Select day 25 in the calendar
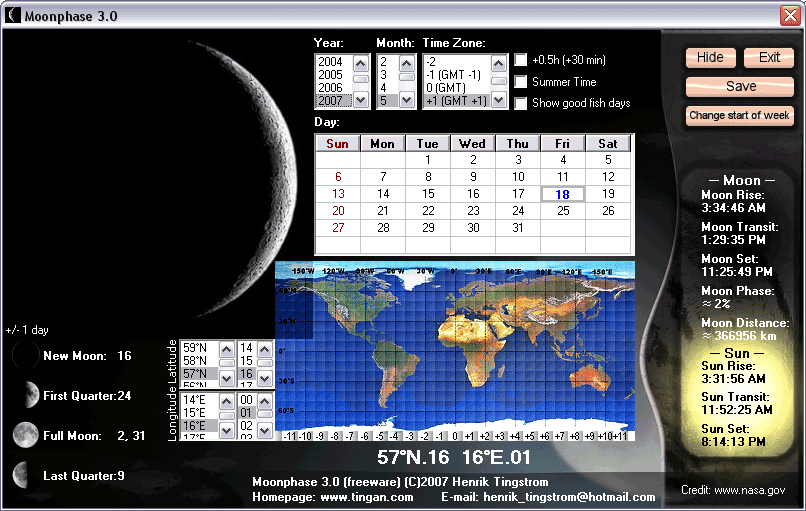The height and width of the screenshot is (511, 806). (x=563, y=211)
